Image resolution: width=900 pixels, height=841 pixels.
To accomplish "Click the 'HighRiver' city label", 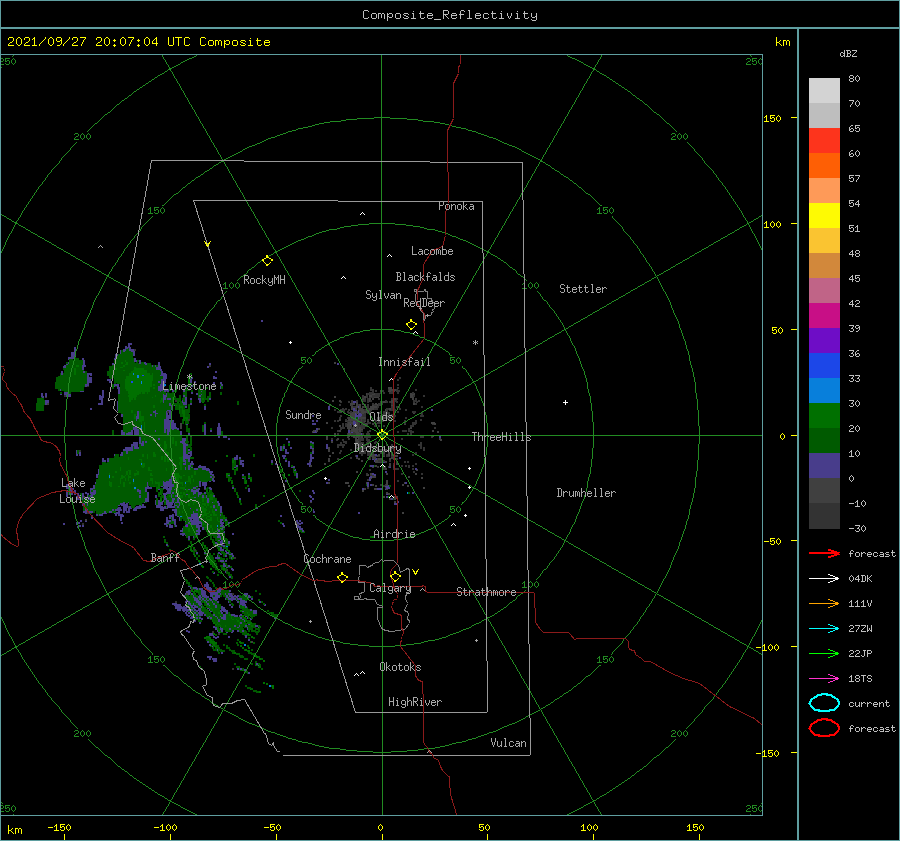I will [415, 702].
